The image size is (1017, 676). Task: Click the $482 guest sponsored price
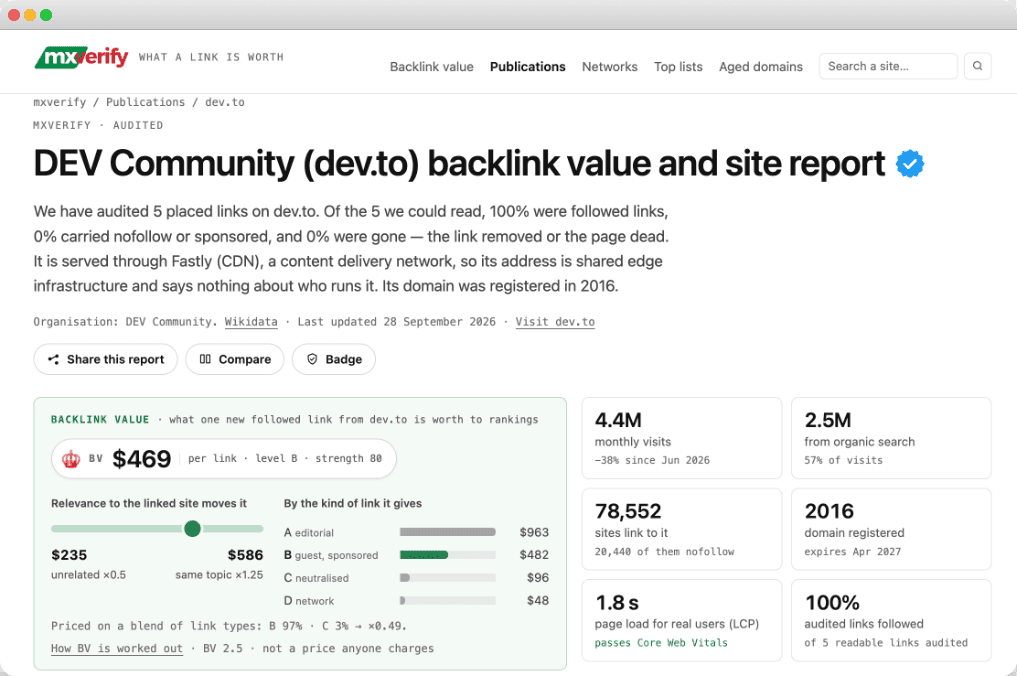point(534,555)
